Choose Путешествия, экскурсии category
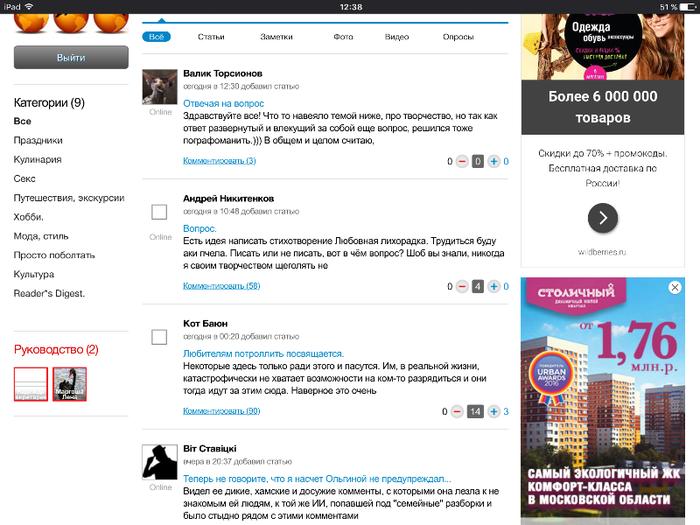 click(69, 198)
